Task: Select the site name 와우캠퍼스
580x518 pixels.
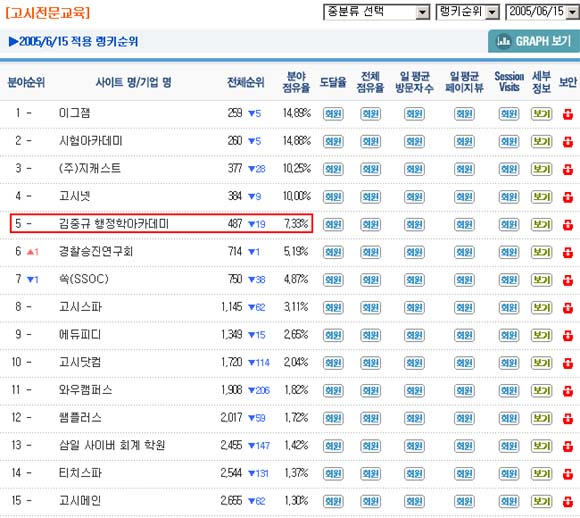Action: coord(85,390)
